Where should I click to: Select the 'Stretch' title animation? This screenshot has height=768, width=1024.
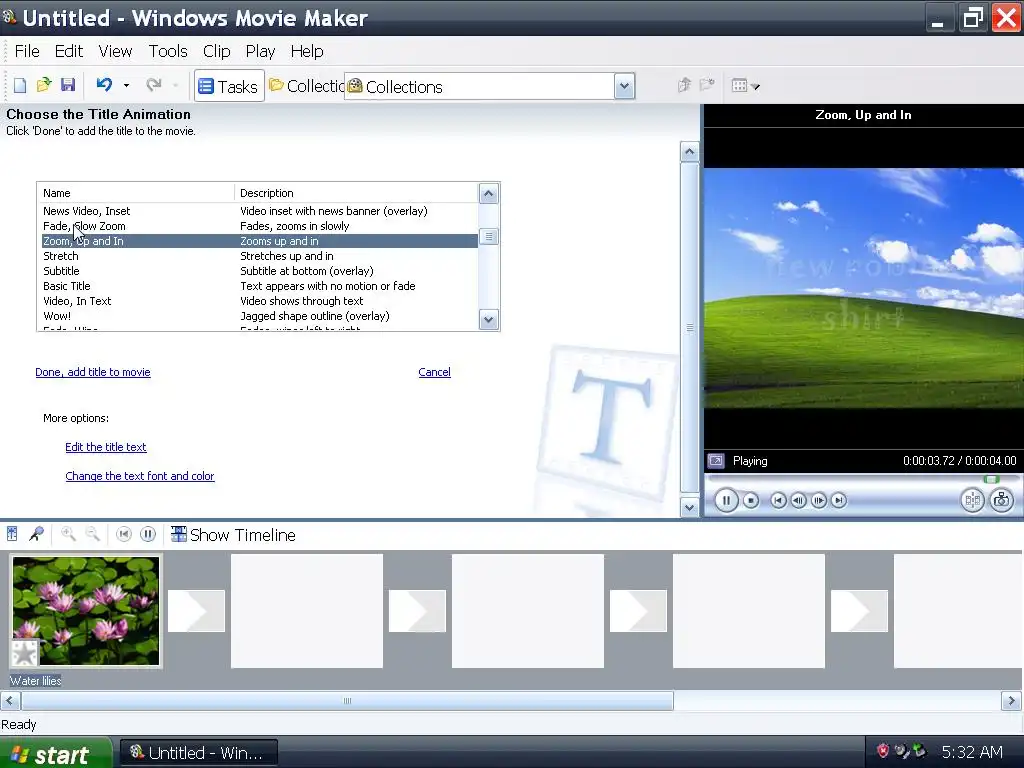click(260, 256)
